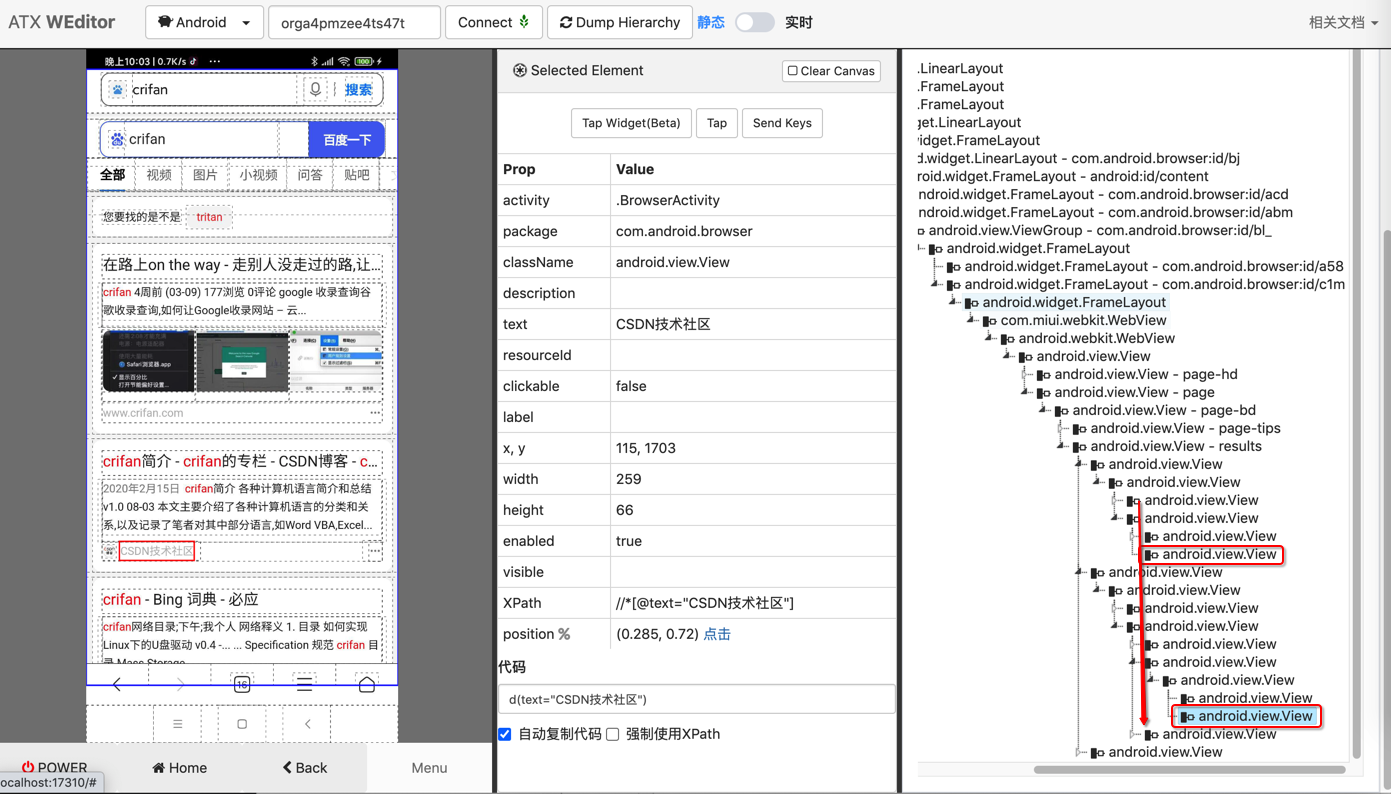Click the Home button

pos(180,767)
